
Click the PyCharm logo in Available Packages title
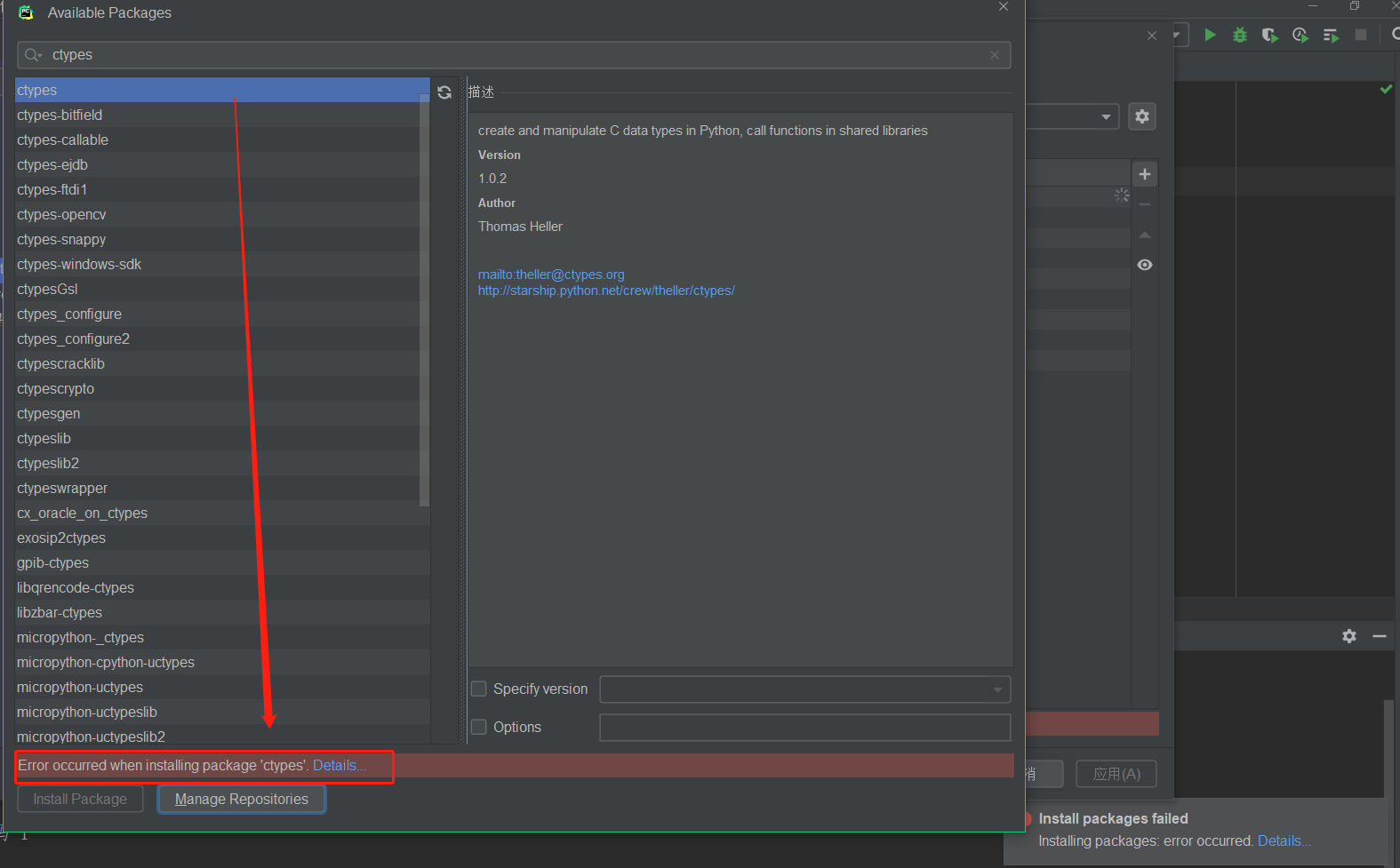[26, 12]
